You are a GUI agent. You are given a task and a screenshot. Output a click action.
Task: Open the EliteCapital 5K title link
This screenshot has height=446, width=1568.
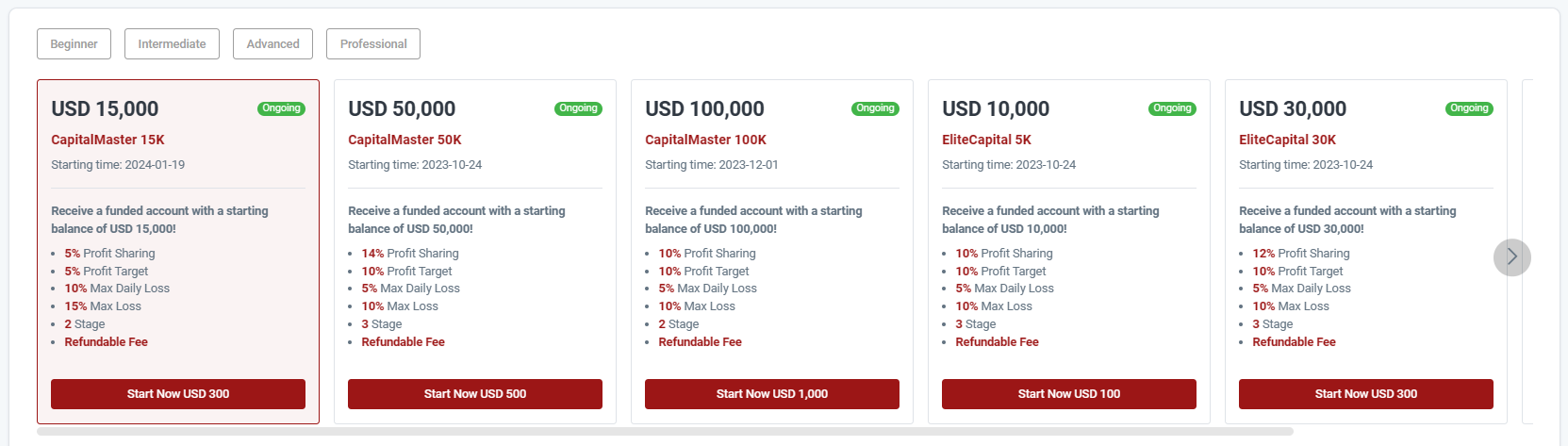click(x=986, y=140)
